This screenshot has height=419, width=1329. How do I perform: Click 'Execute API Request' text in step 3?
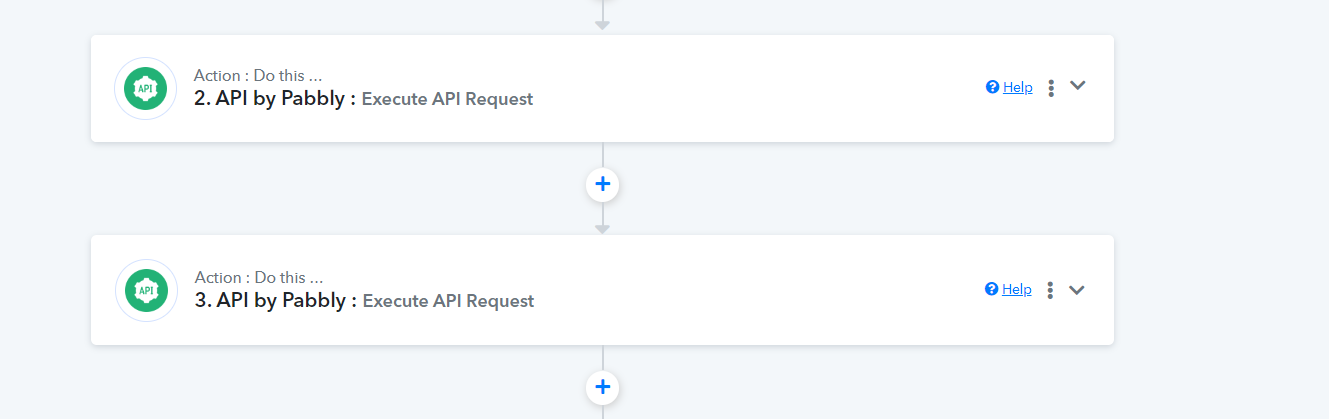coord(448,301)
